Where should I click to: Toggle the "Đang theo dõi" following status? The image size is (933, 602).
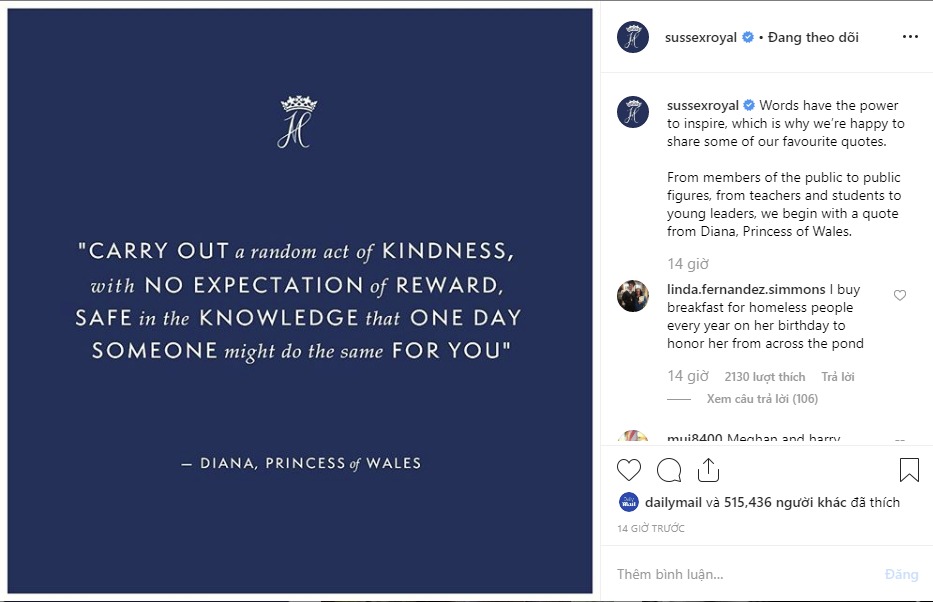[x=814, y=38]
